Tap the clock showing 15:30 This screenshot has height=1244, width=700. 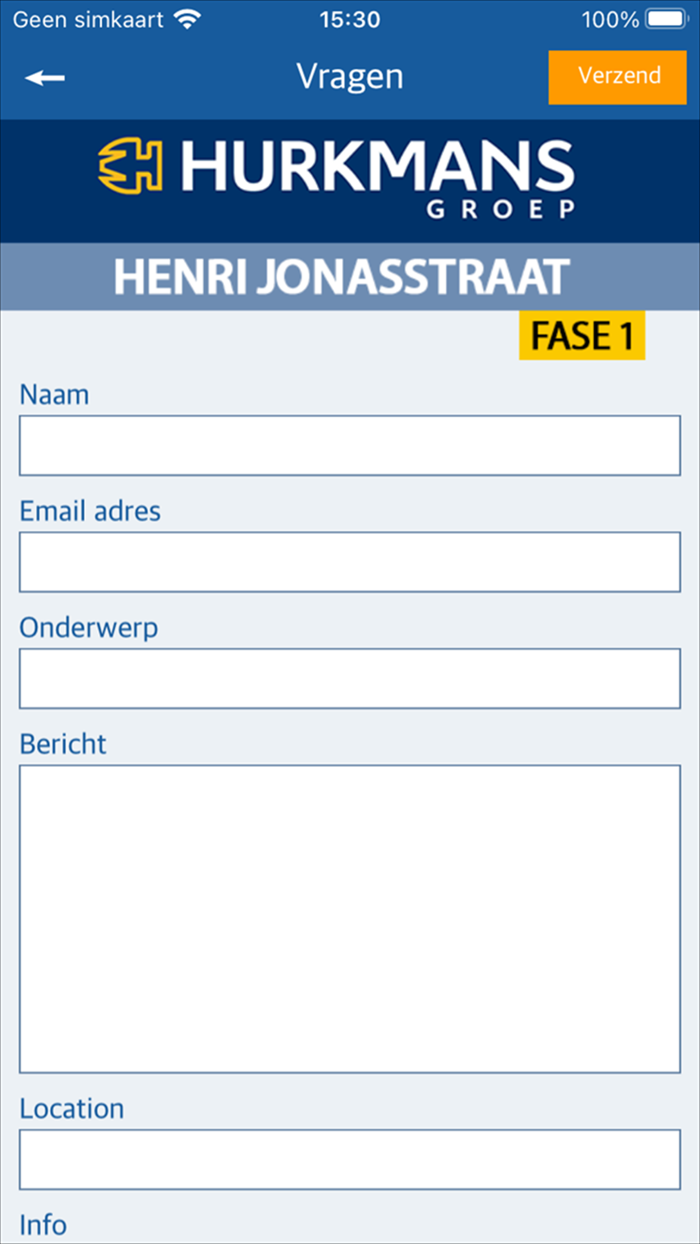click(x=350, y=18)
